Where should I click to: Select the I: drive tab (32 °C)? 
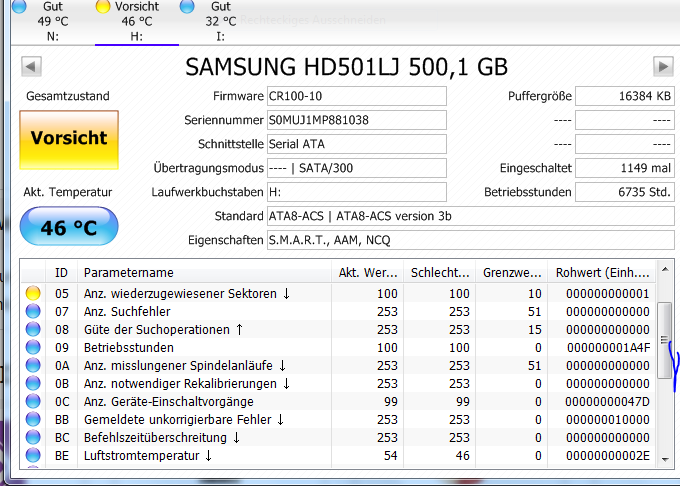tap(220, 21)
